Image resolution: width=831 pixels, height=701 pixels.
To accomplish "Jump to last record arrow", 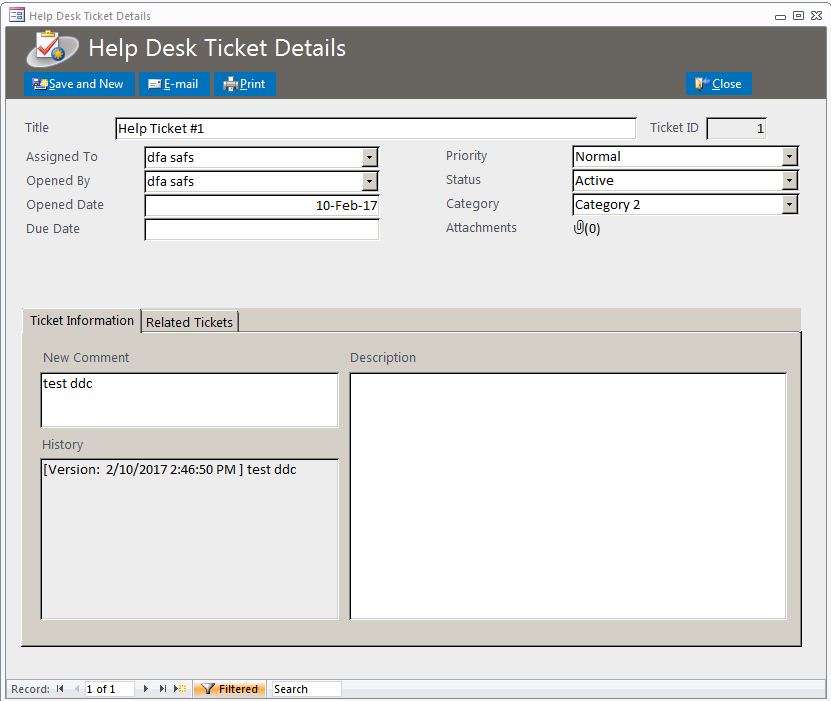I will pos(163,689).
